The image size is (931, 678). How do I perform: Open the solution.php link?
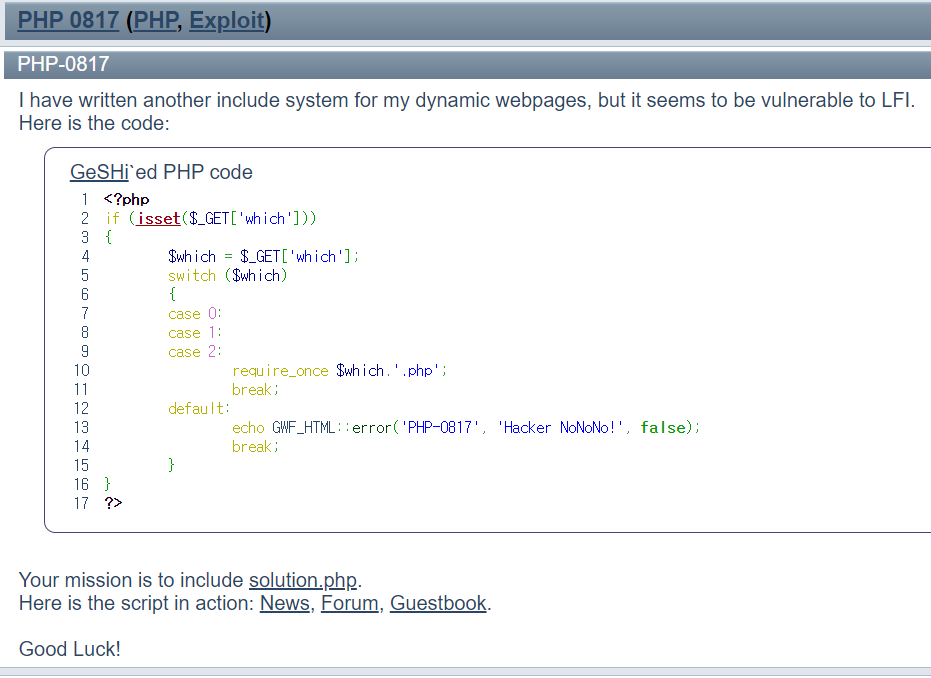303,580
